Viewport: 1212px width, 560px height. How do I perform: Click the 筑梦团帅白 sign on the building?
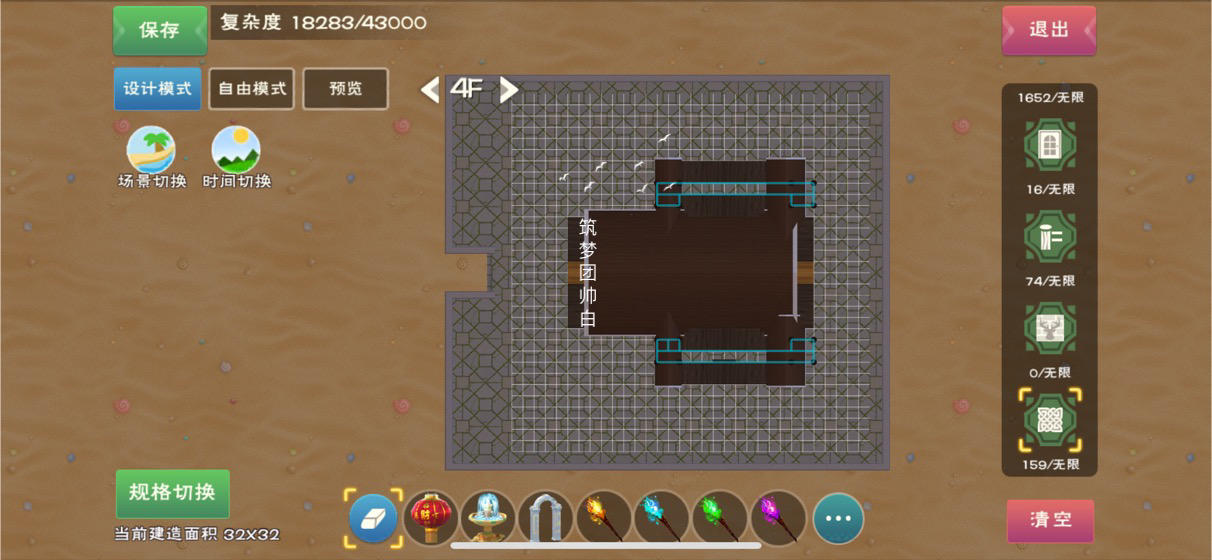[588, 273]
